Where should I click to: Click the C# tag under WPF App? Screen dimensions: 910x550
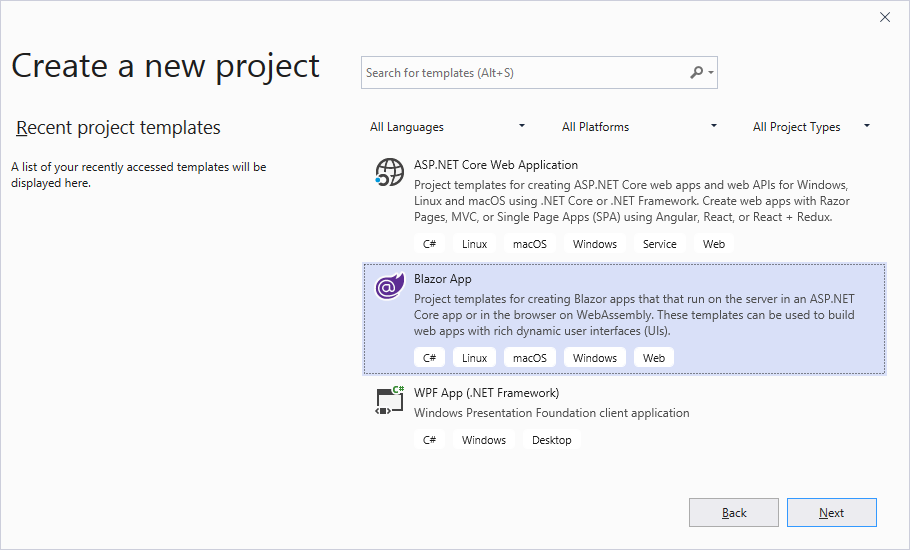429,440
